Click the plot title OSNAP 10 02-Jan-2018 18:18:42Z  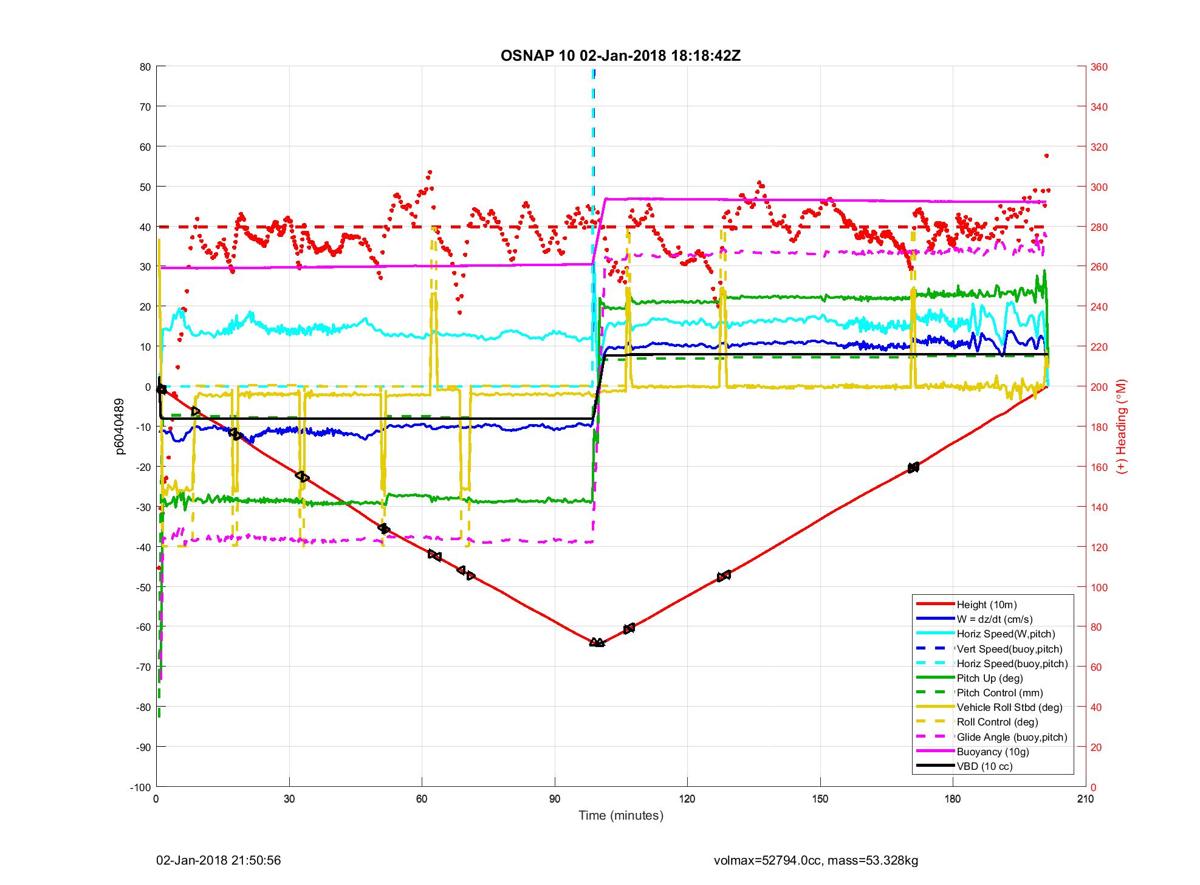point(620,55)
